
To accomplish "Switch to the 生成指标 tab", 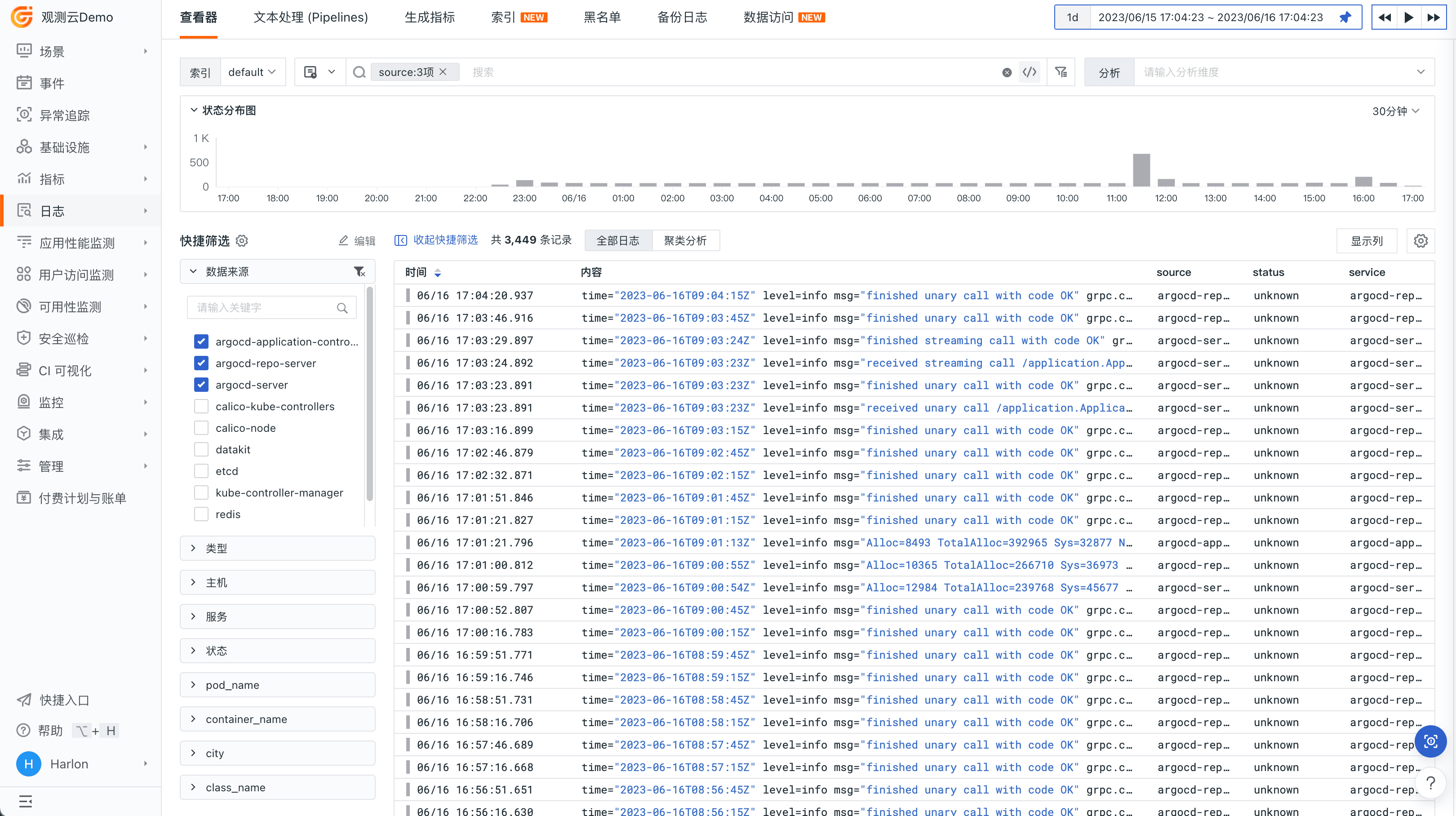I will click(430, 18).
